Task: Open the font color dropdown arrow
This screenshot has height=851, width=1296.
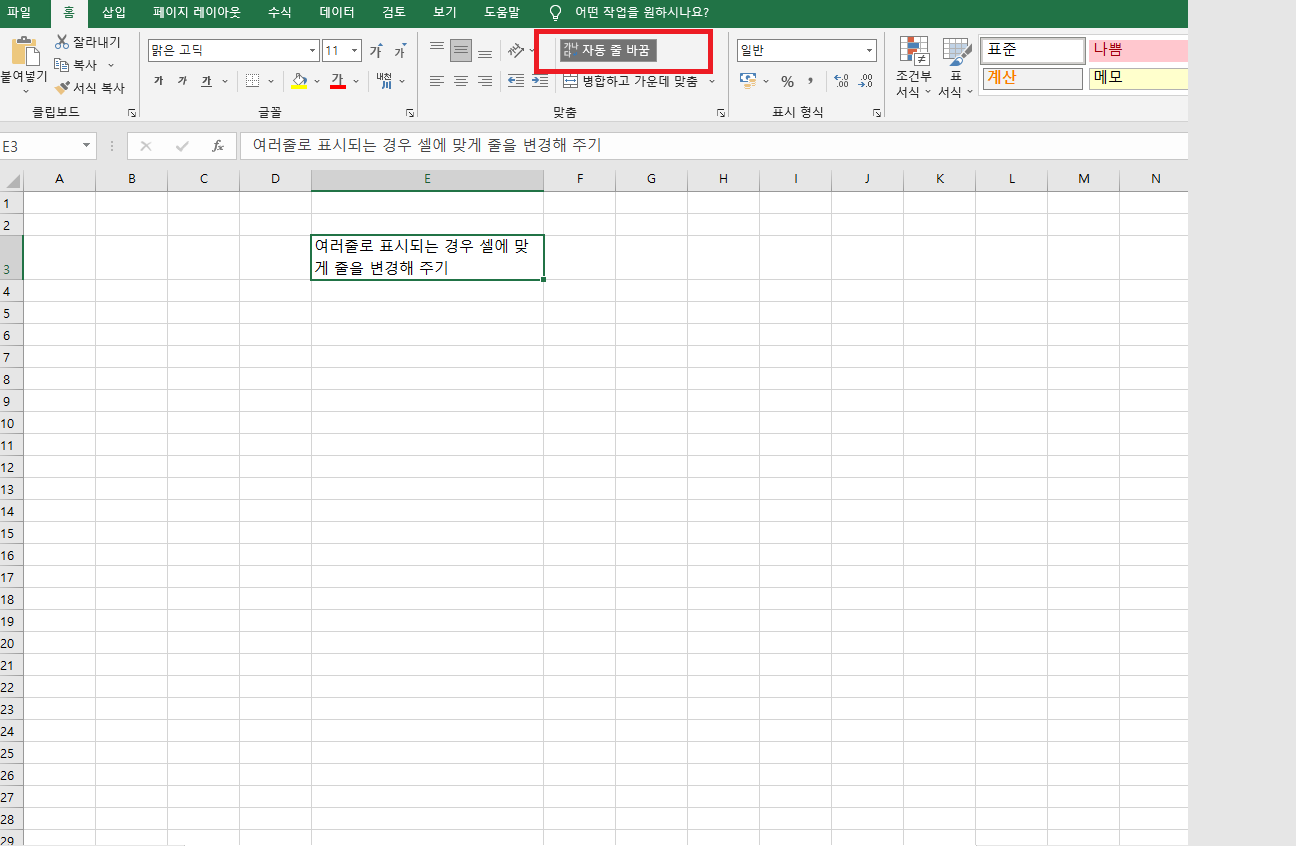Action: click(356, 81)
